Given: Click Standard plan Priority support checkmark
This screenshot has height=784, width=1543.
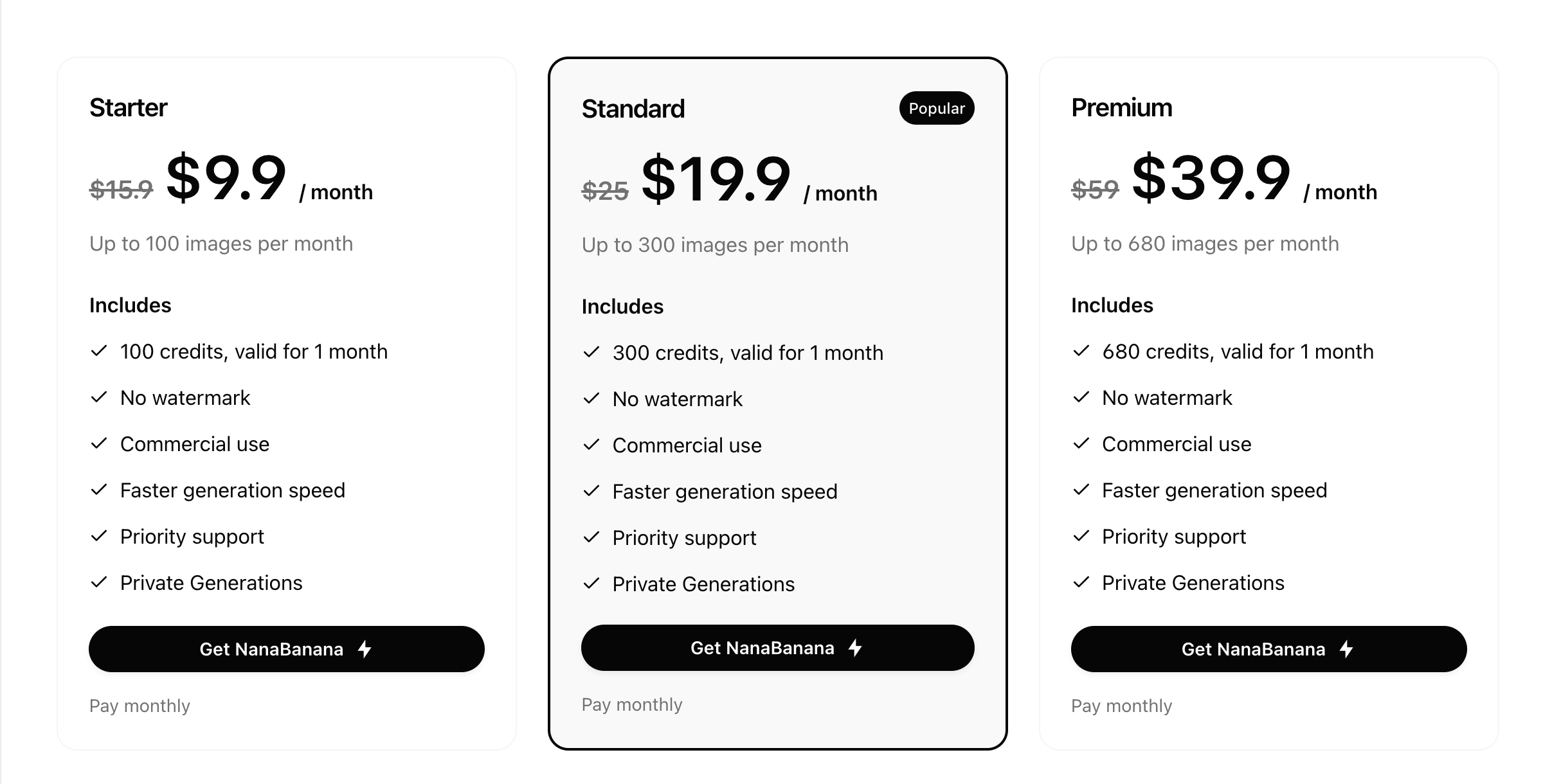Looking at the screenshot, I should click(591, 537).
